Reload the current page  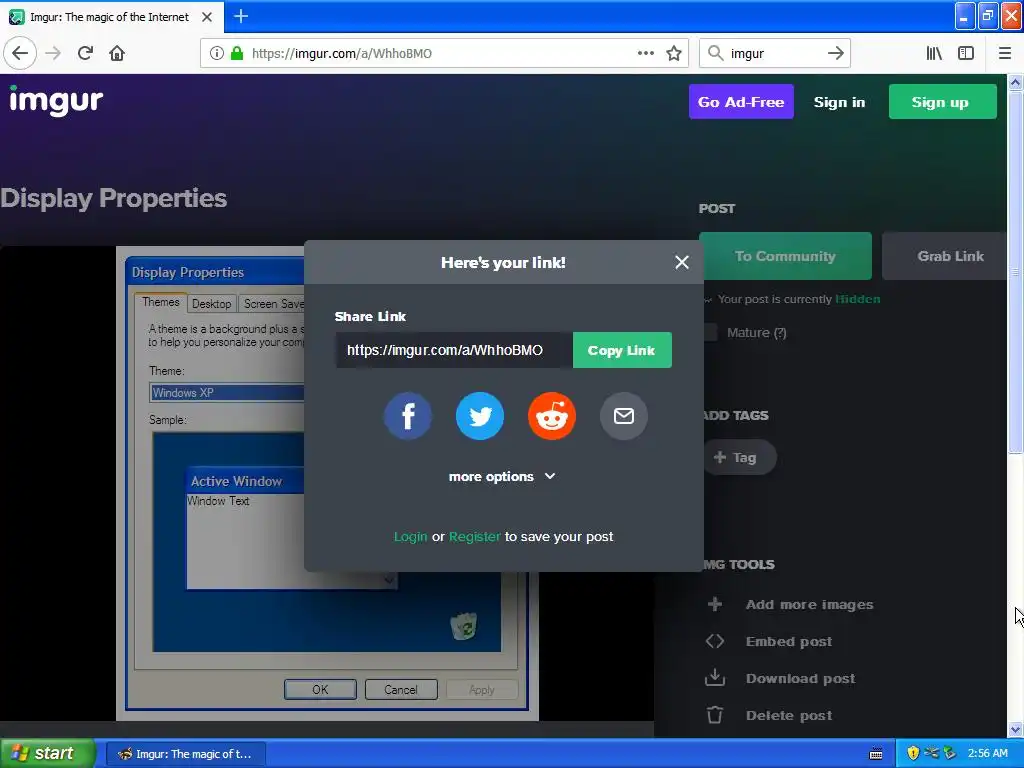click(85, 54)
